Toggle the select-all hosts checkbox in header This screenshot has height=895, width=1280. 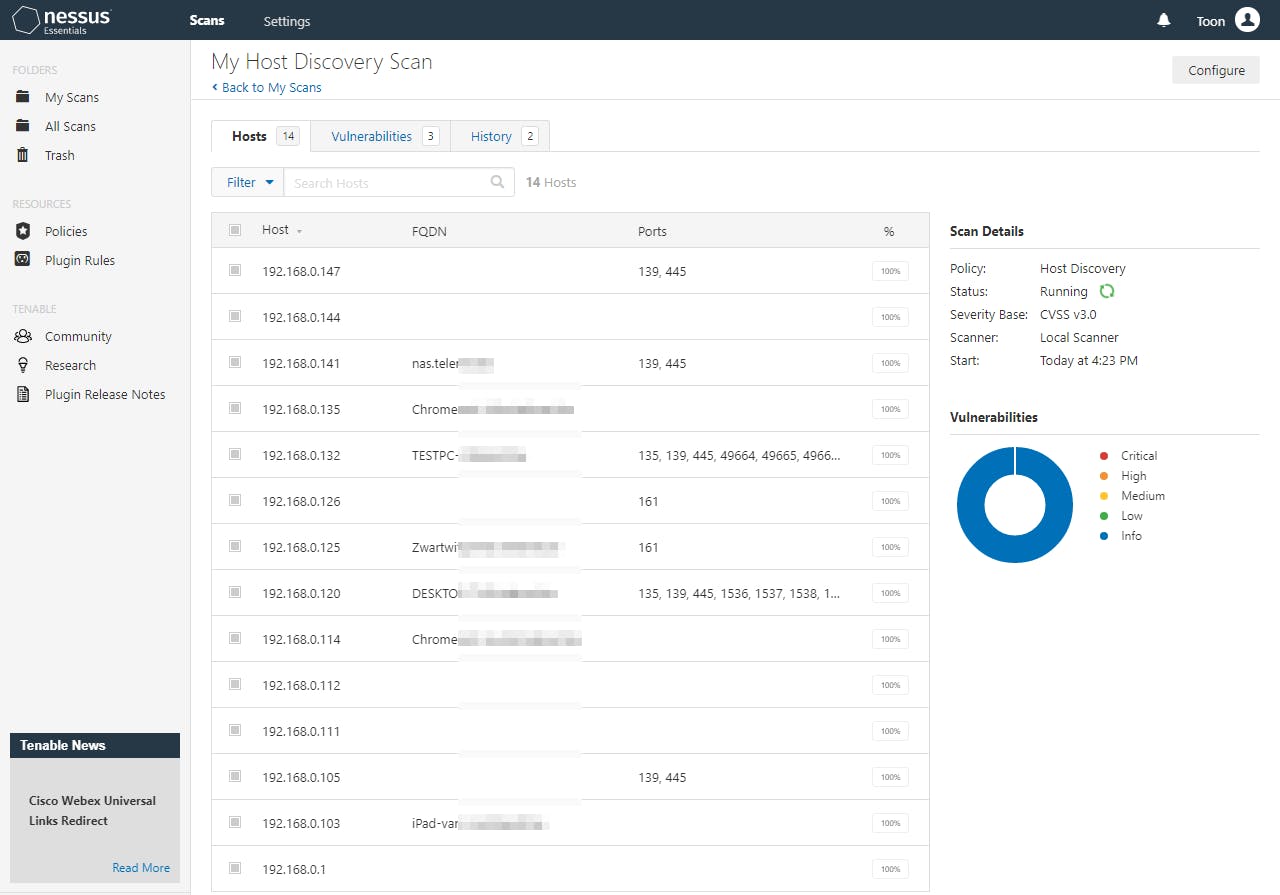coord(235,230)
